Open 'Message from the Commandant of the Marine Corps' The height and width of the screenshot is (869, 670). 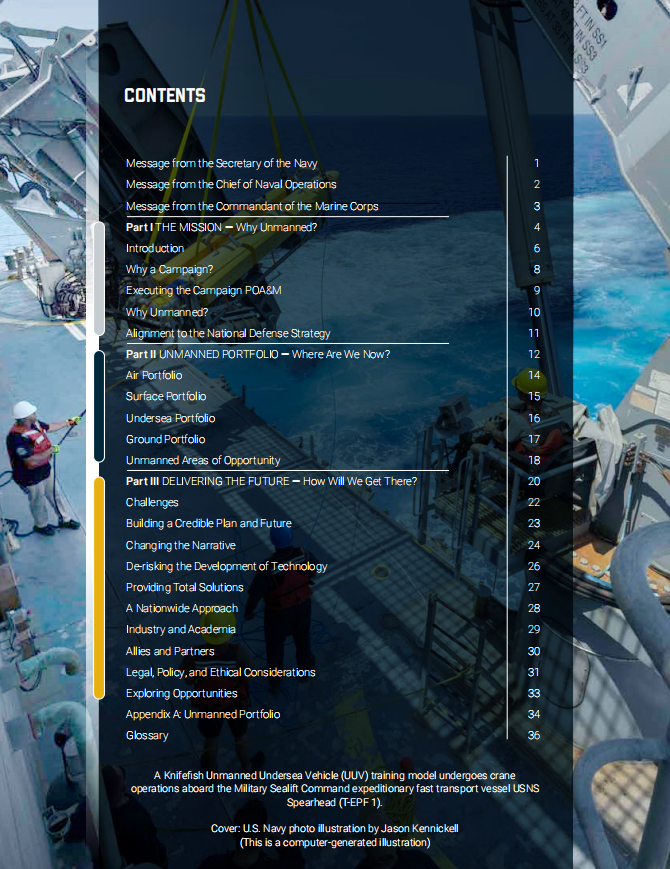tap(252, 206)
